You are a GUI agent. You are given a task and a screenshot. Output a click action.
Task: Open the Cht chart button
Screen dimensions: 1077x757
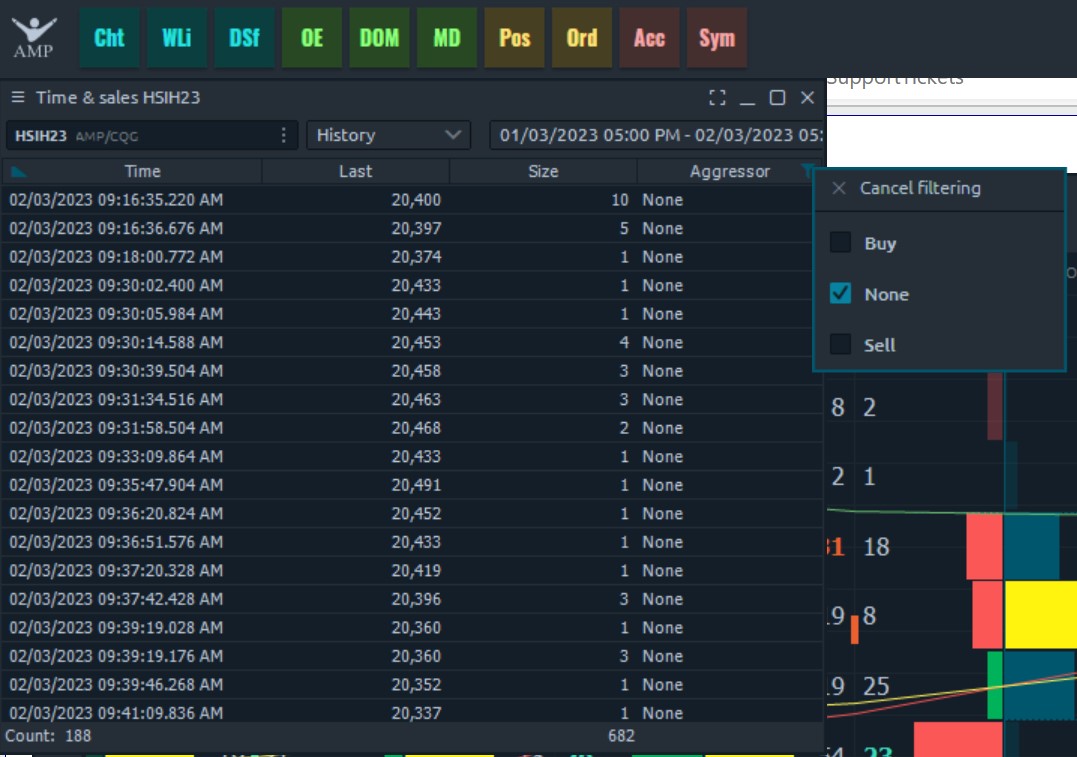109,38
